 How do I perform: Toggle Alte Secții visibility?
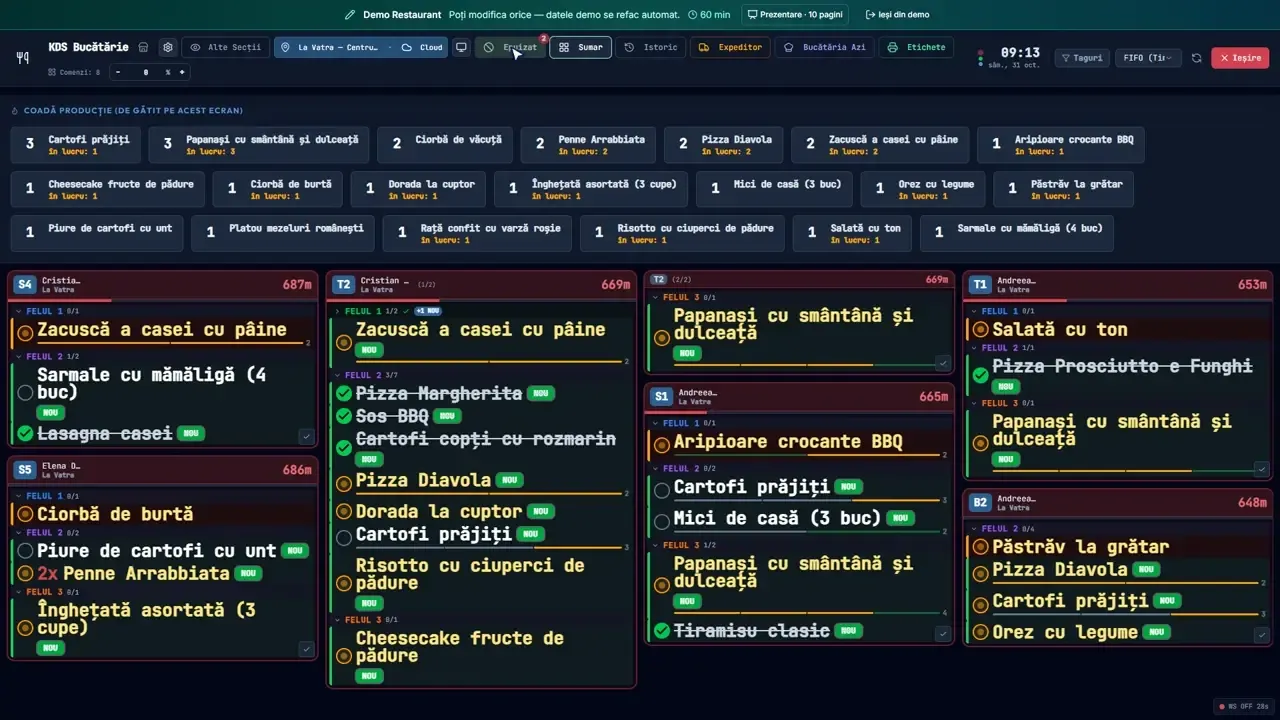225,47
